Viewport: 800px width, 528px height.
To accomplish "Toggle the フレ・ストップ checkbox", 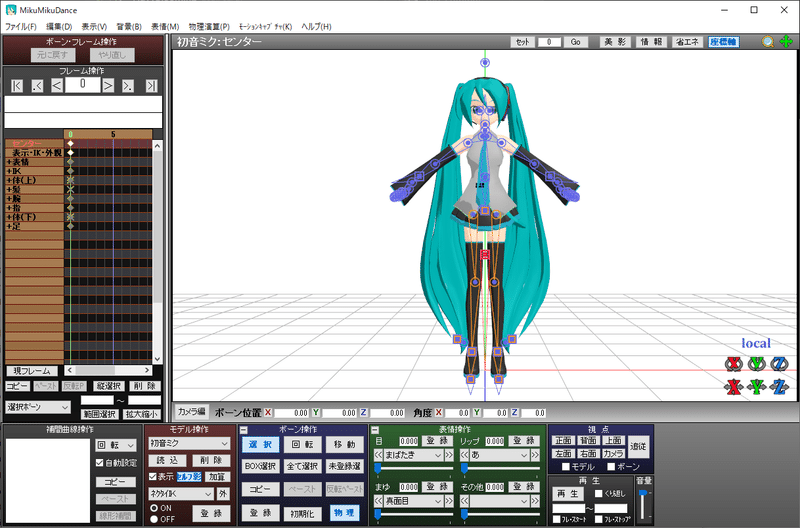I will pyautogui.click(x=599, y=519).
